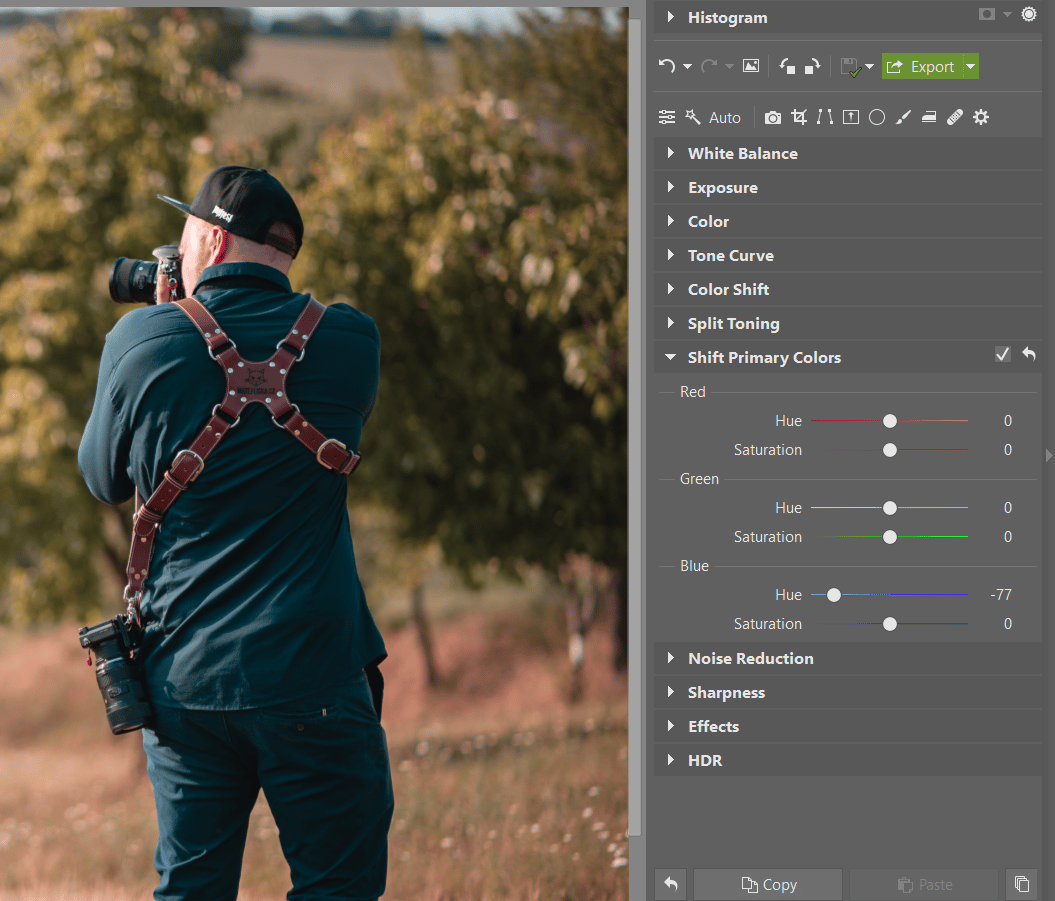Screen dimensions: 1055x901
Task: Reset Shift Primary Colors with arrow icon
Action: 1029,353
